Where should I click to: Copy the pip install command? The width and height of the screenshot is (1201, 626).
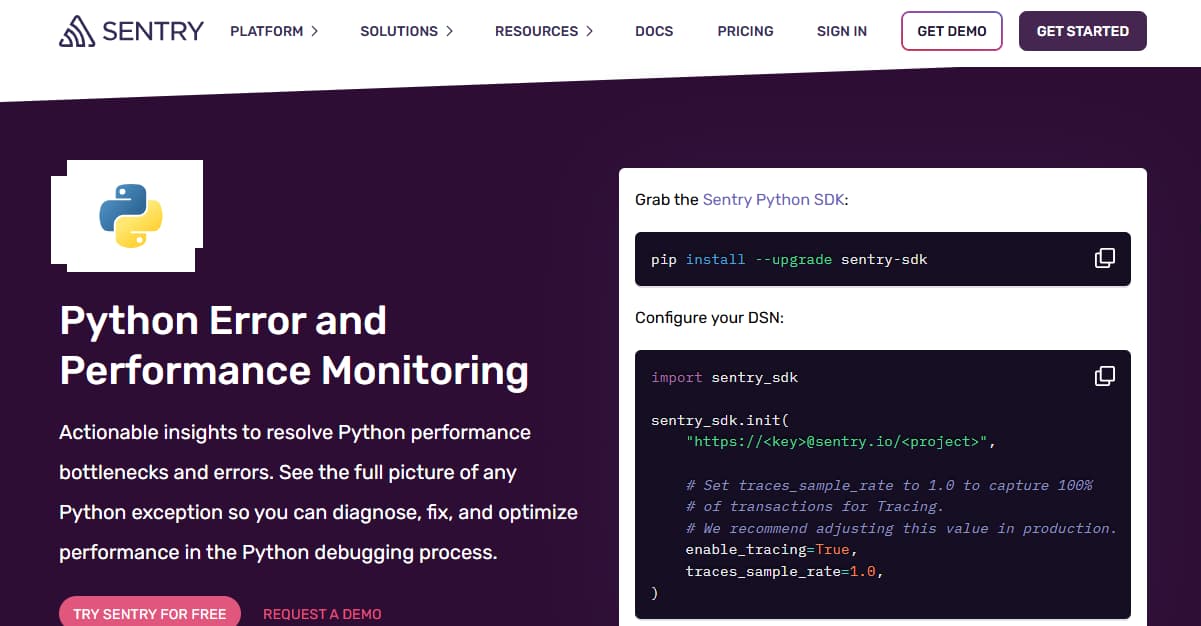[1104, 257]
